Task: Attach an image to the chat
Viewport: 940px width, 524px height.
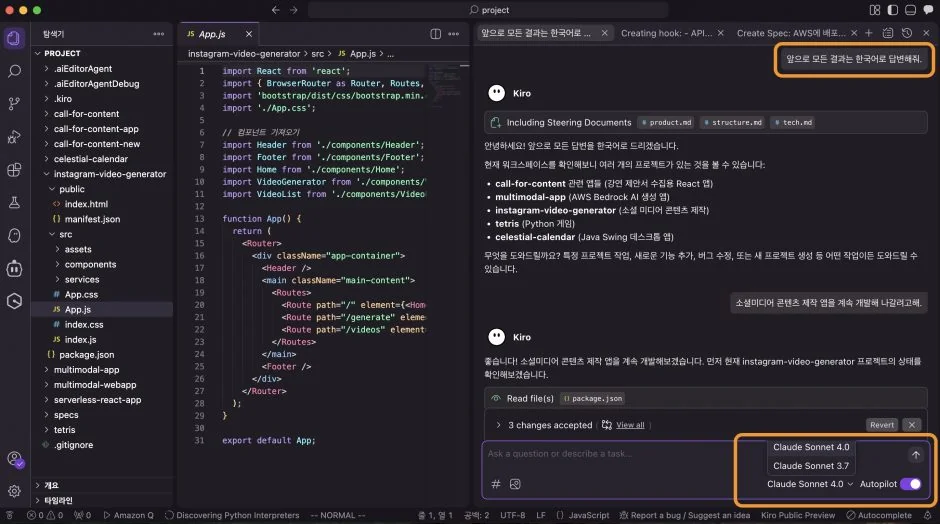Action: point(515,484)
